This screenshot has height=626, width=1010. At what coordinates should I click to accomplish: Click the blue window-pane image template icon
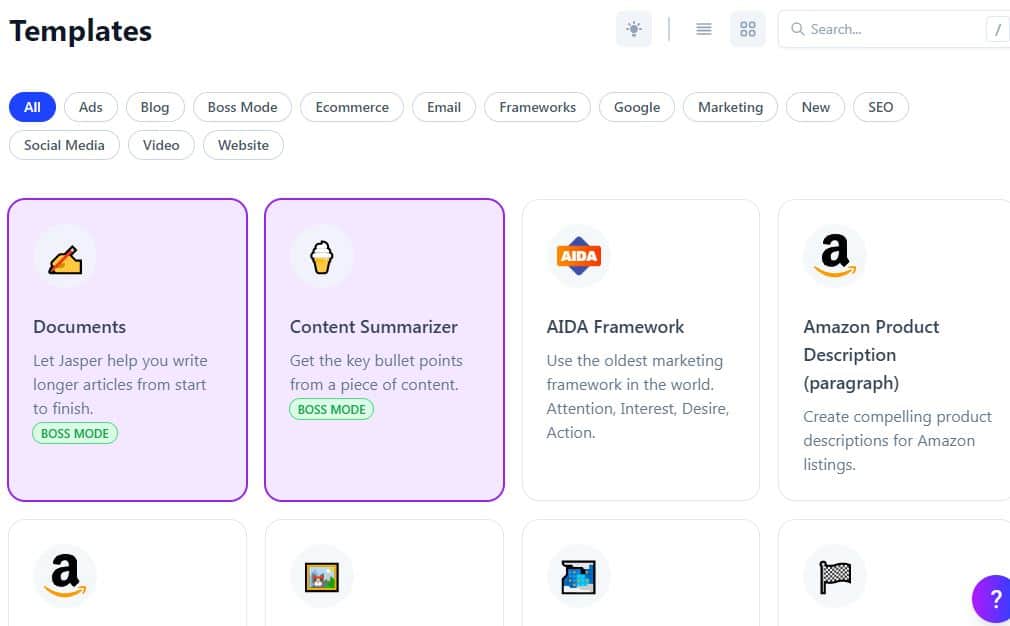coord(578,576)
